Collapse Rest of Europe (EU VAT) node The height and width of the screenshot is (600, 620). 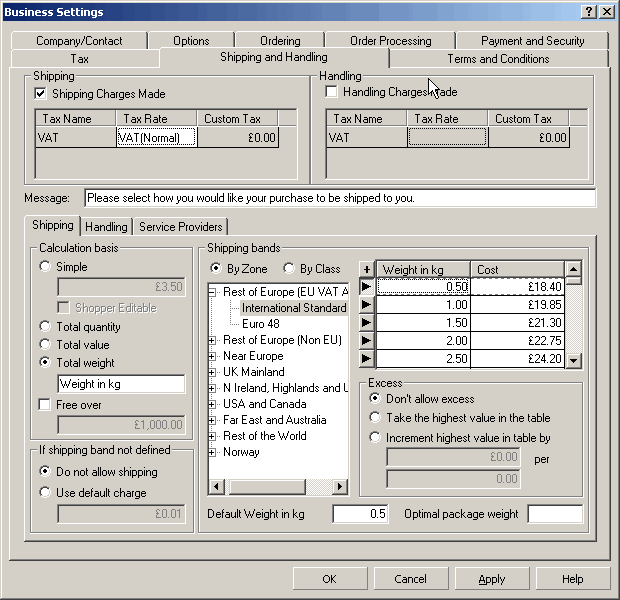(213, 292)
